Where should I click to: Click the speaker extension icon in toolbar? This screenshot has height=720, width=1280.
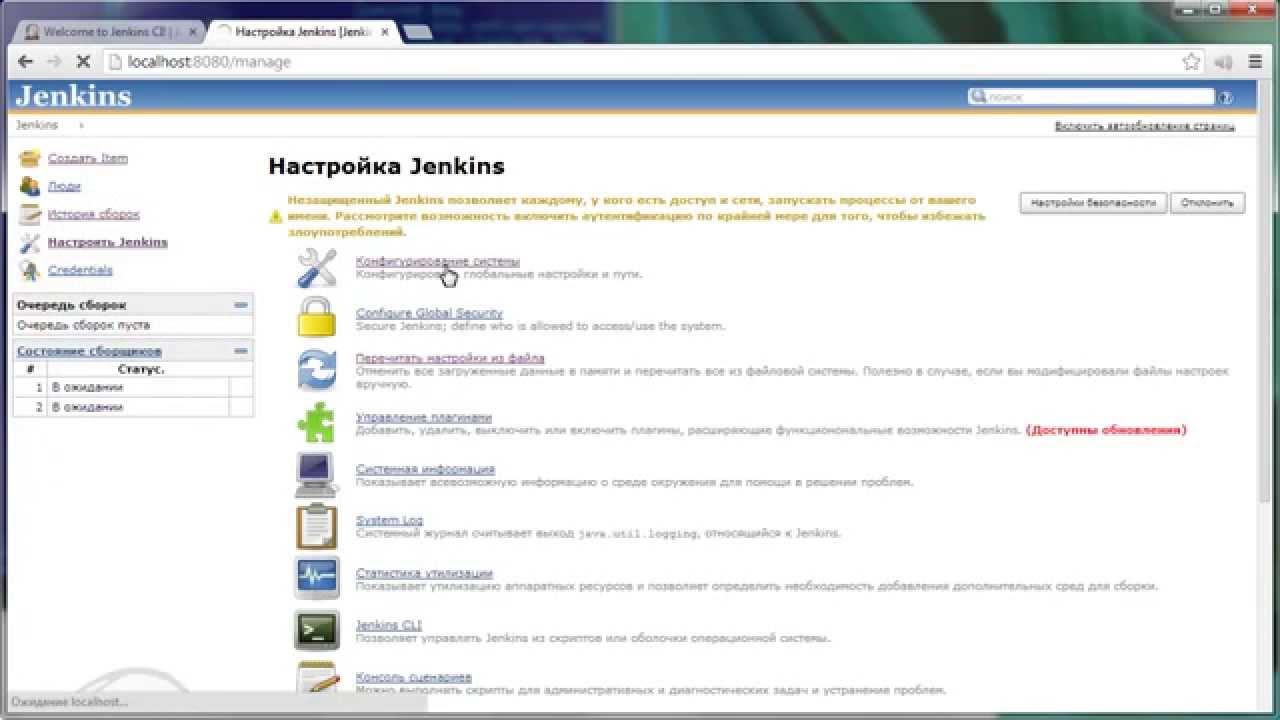point(1223,62)
